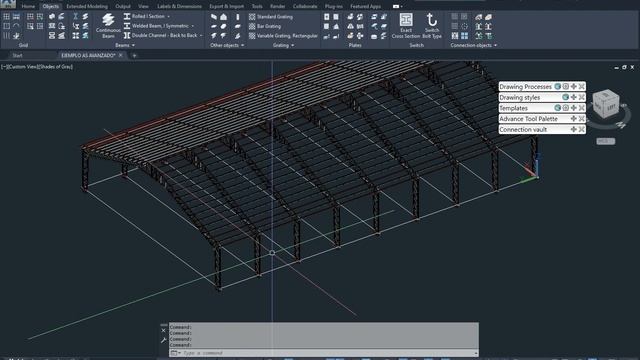Restore the drawing viewport window
This screenshot has height=360, width=640.
624,67
